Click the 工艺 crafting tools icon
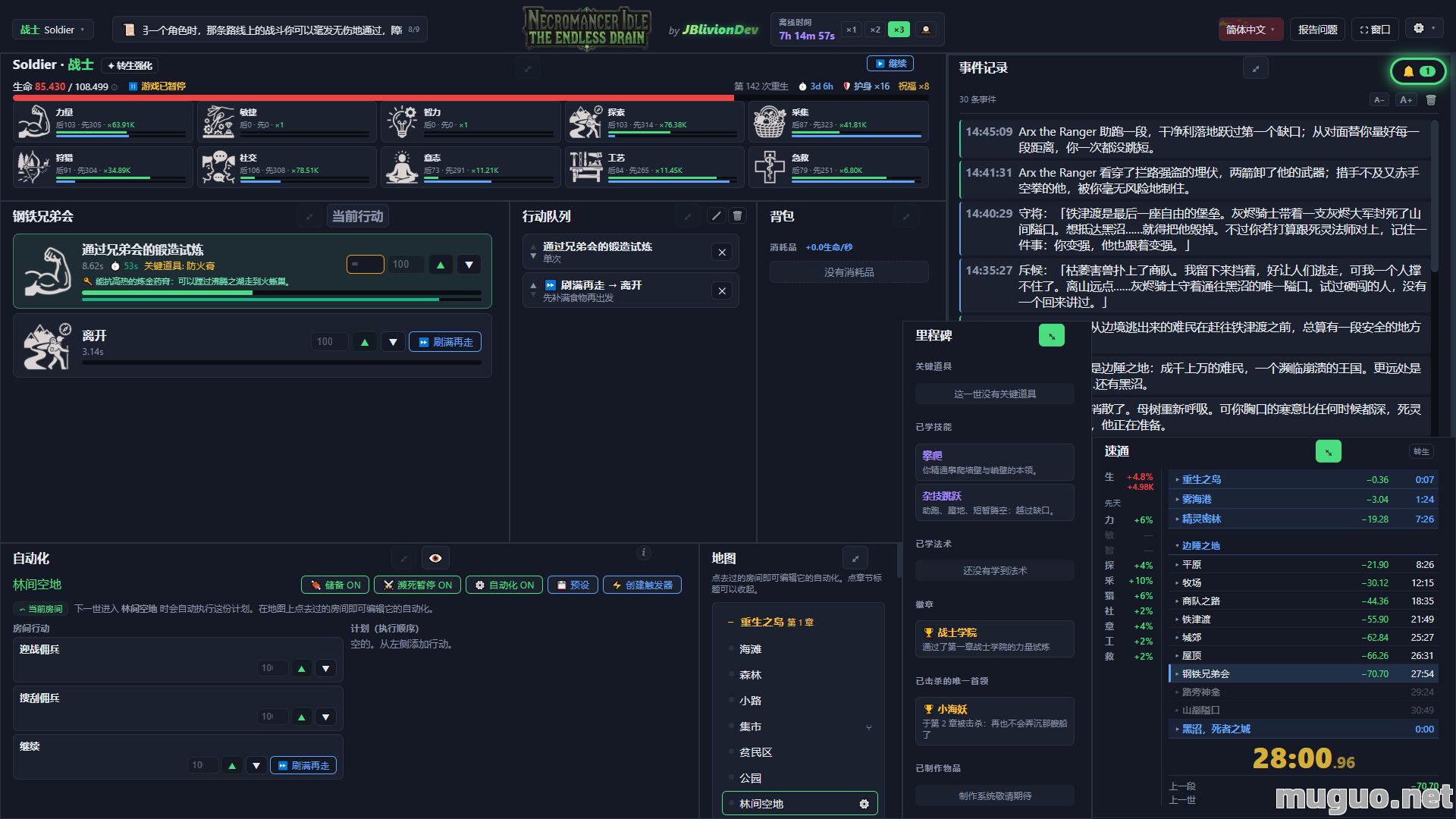Image resolution: width=1456 pixels, height=819 pixels. 585,167
